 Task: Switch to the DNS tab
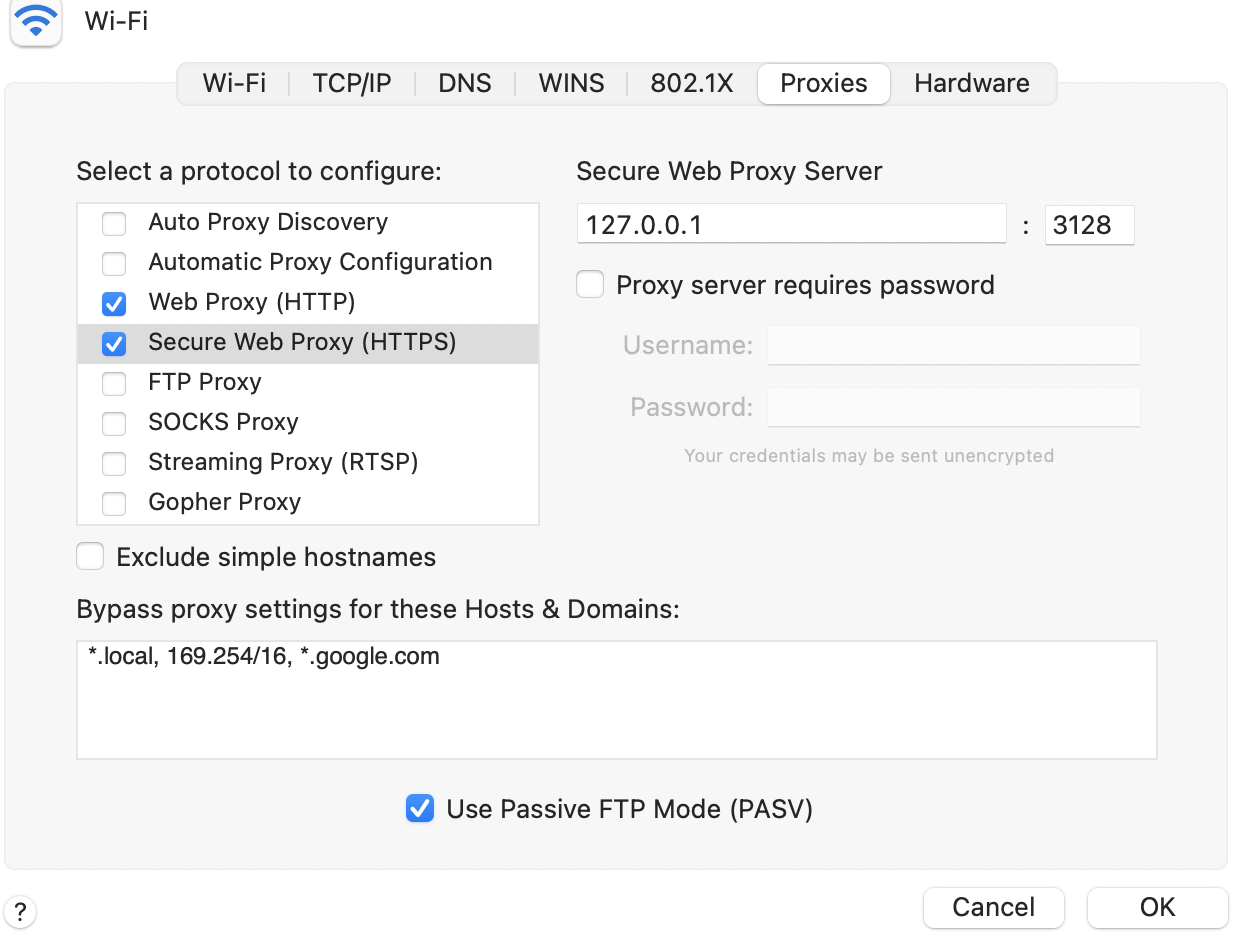pos(465,83)
